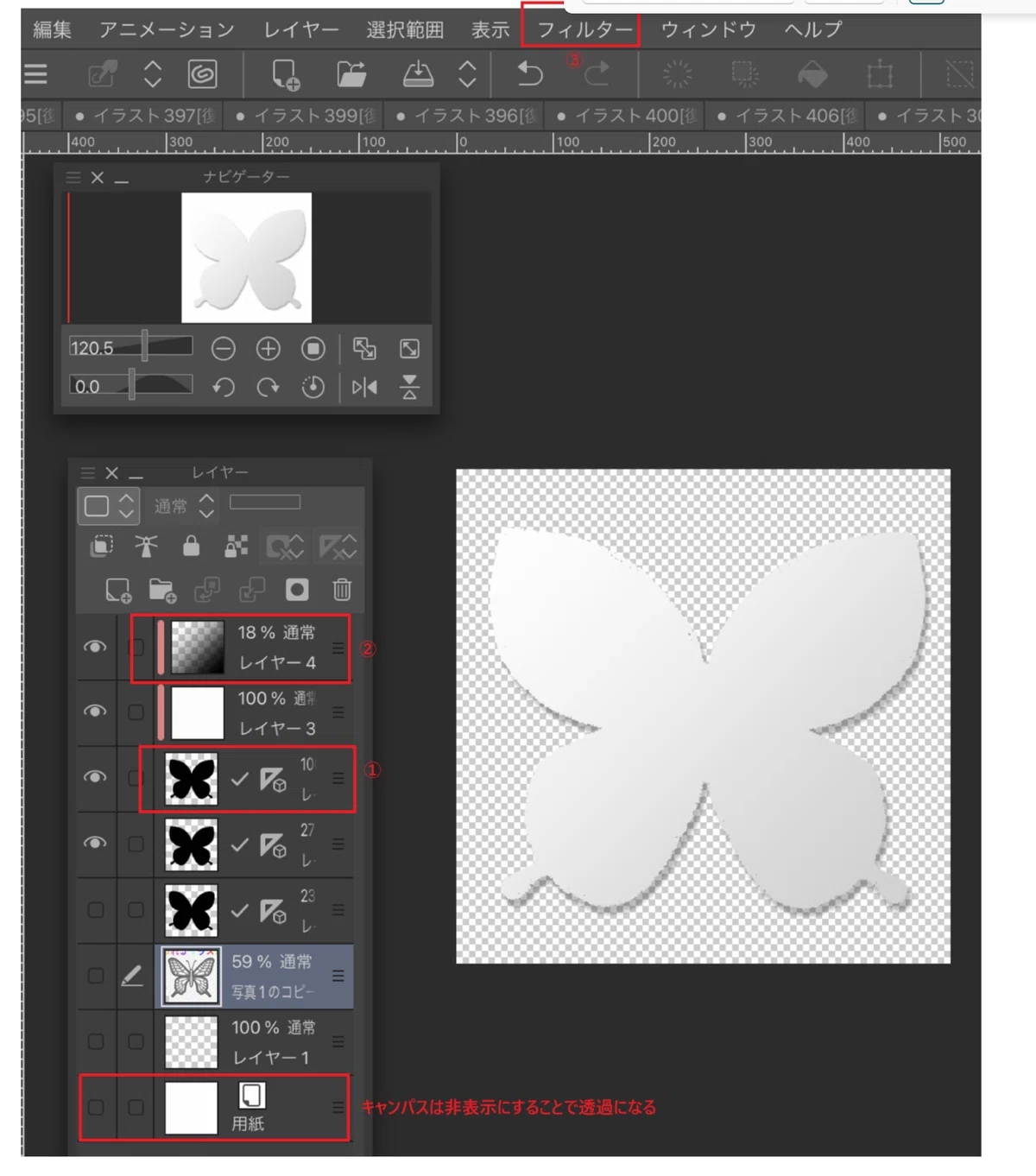Click Navigator fit to screen icon
Screen dimensions: 1036x1176
coord(364,349)
